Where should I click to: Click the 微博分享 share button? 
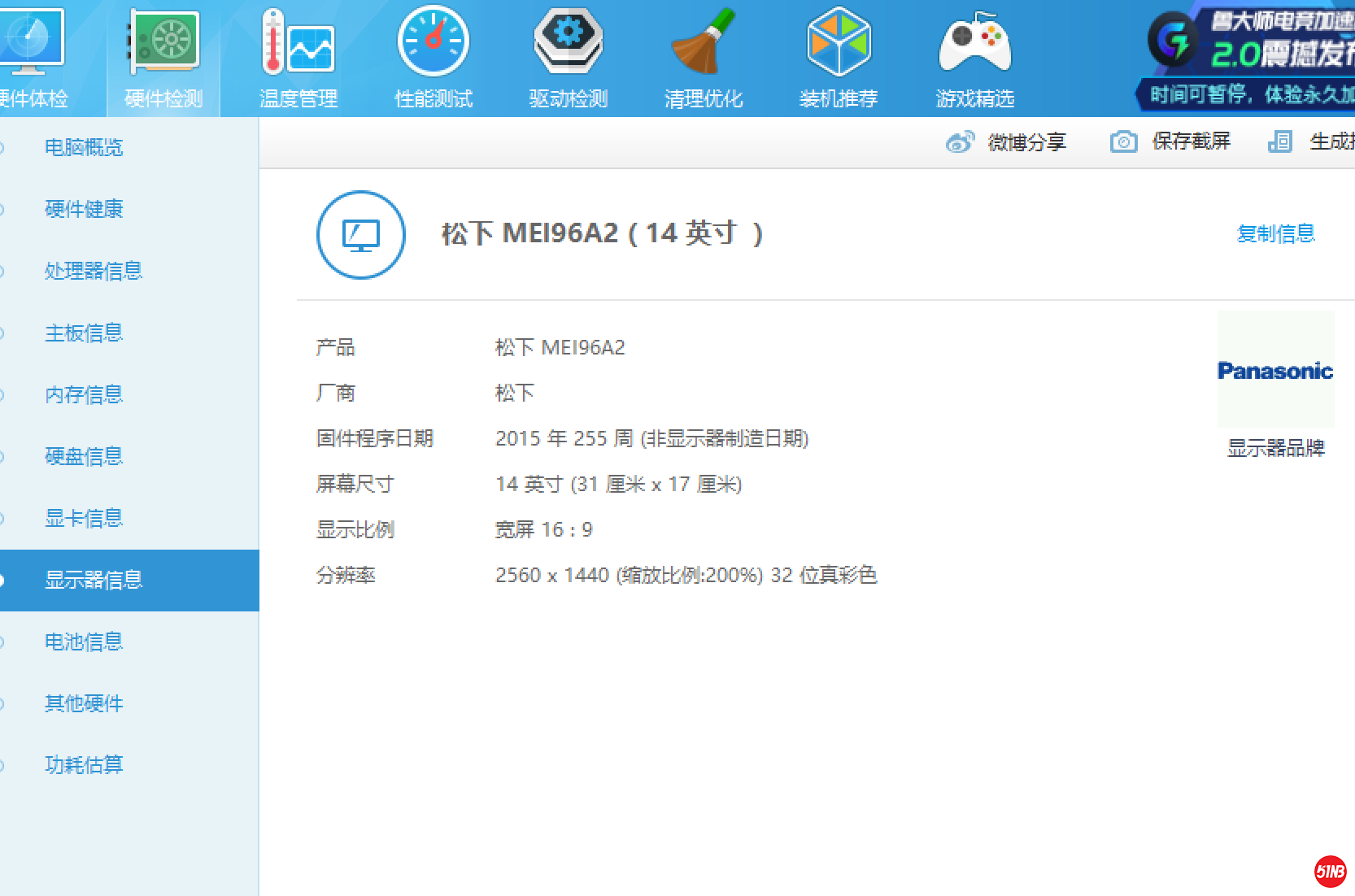point(1007,142)
